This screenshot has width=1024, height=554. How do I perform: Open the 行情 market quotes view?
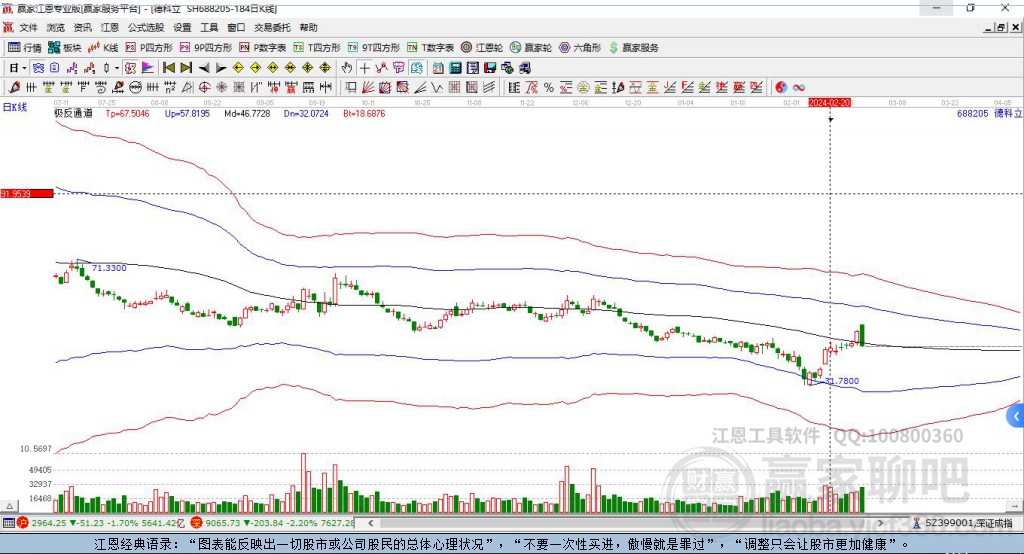(24, 48)
